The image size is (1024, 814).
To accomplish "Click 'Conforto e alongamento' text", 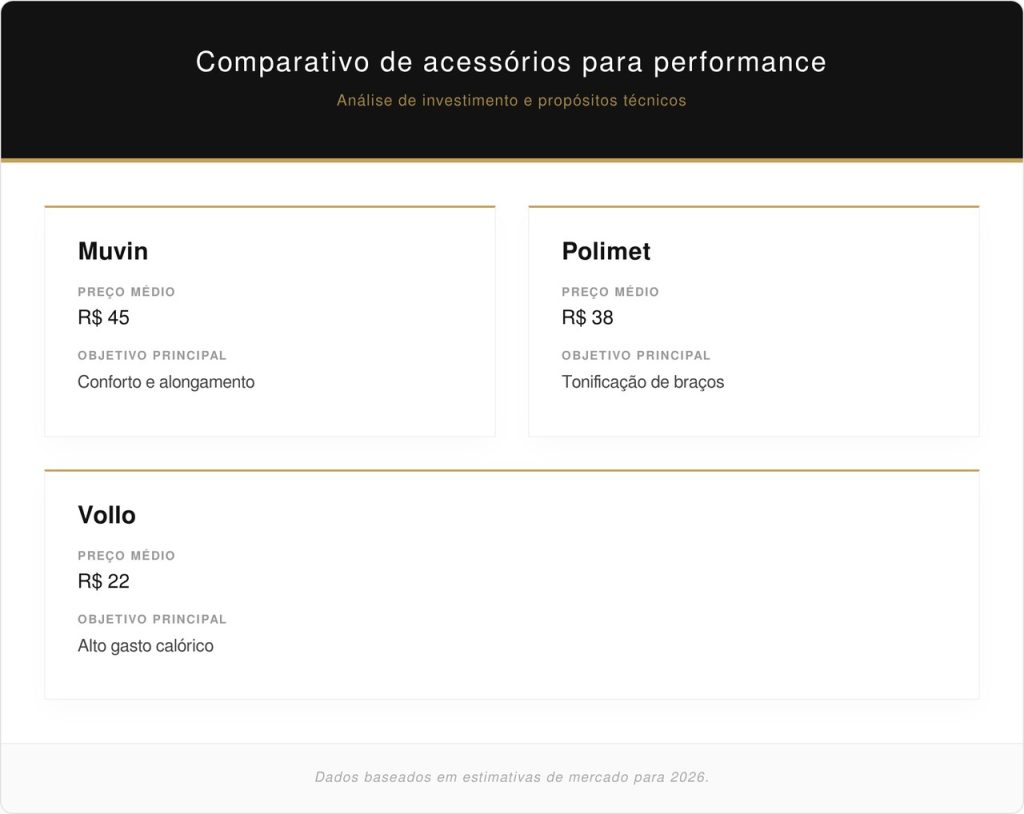I will point(166,382).
